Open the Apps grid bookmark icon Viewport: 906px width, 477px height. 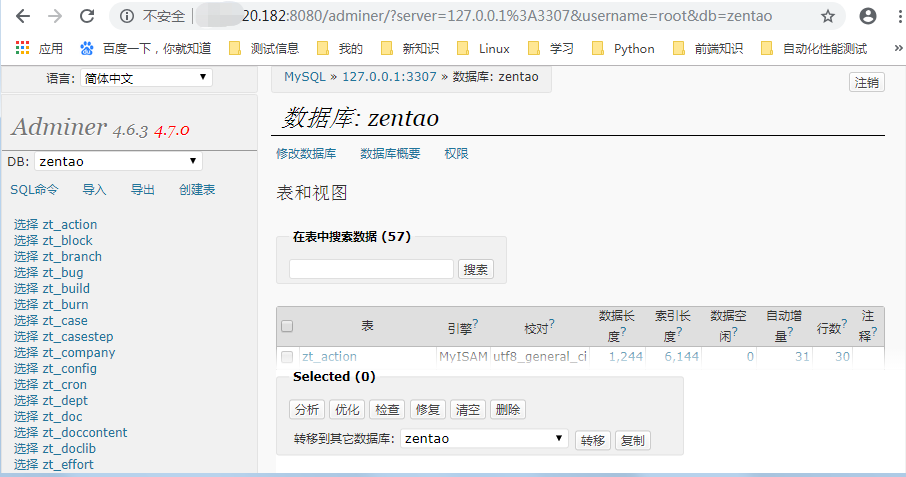pos(23,48)
